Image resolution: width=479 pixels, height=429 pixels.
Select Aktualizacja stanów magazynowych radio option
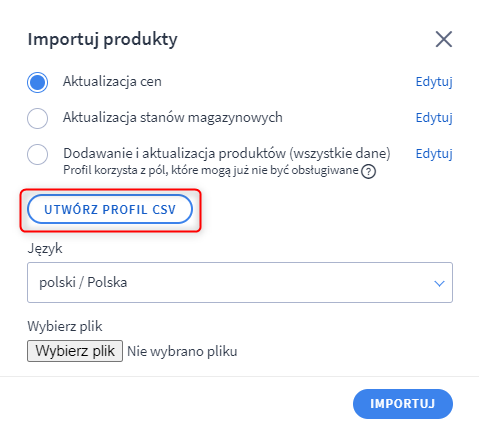[37, 118]
